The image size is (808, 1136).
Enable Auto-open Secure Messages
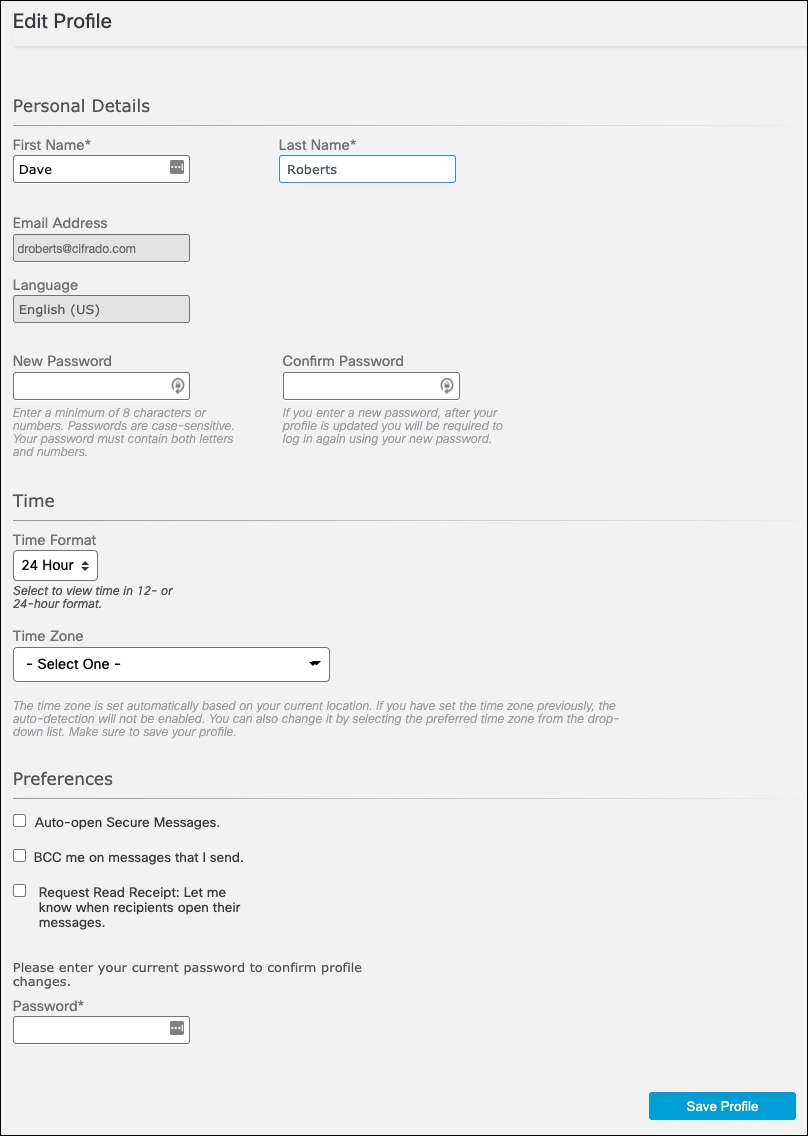(x=19, y=820)
